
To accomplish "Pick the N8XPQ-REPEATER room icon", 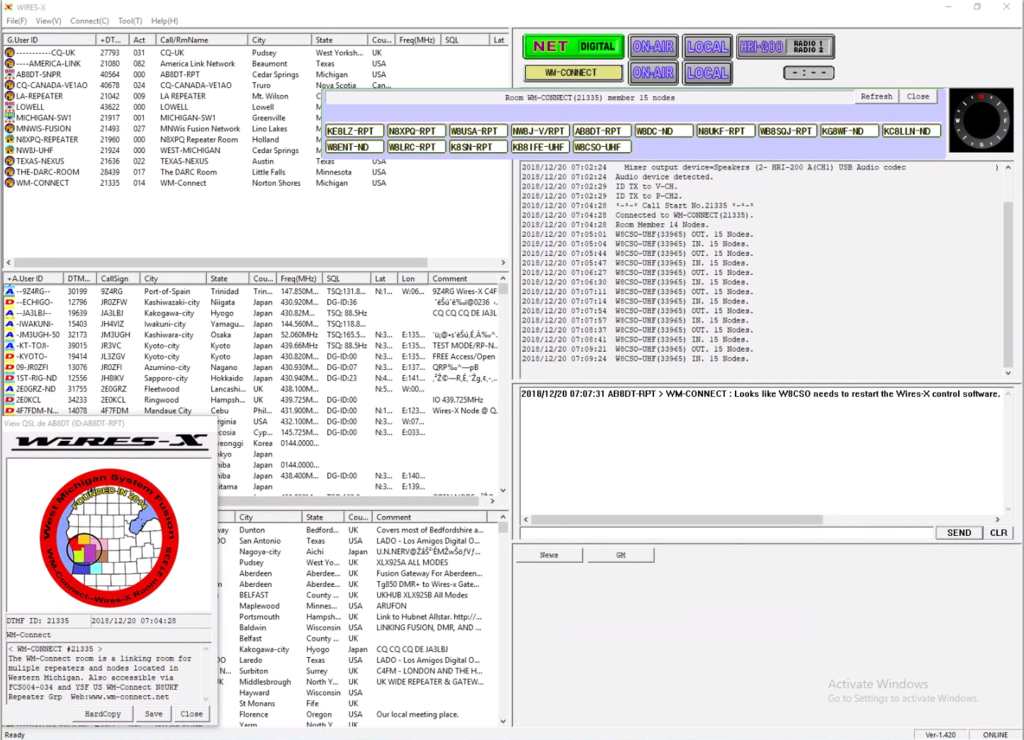I will coord(10,140).
